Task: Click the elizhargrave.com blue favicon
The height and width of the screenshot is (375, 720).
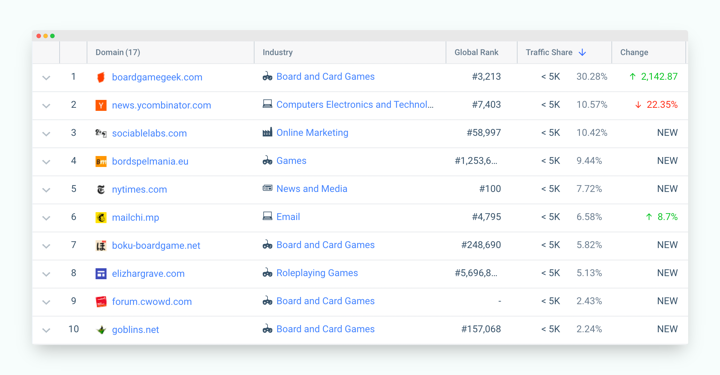Action: (x=101, y=273)
